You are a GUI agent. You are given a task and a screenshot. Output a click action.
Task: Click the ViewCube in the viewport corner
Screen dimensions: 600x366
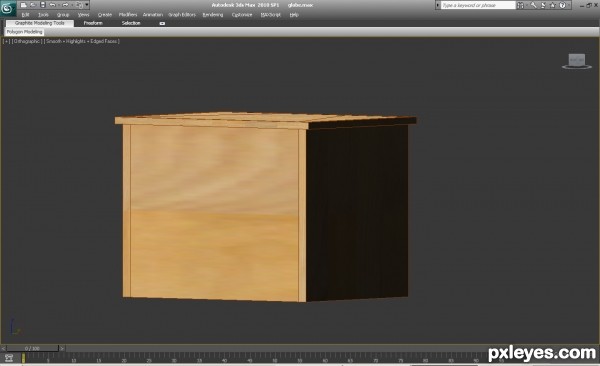[577, 61]
